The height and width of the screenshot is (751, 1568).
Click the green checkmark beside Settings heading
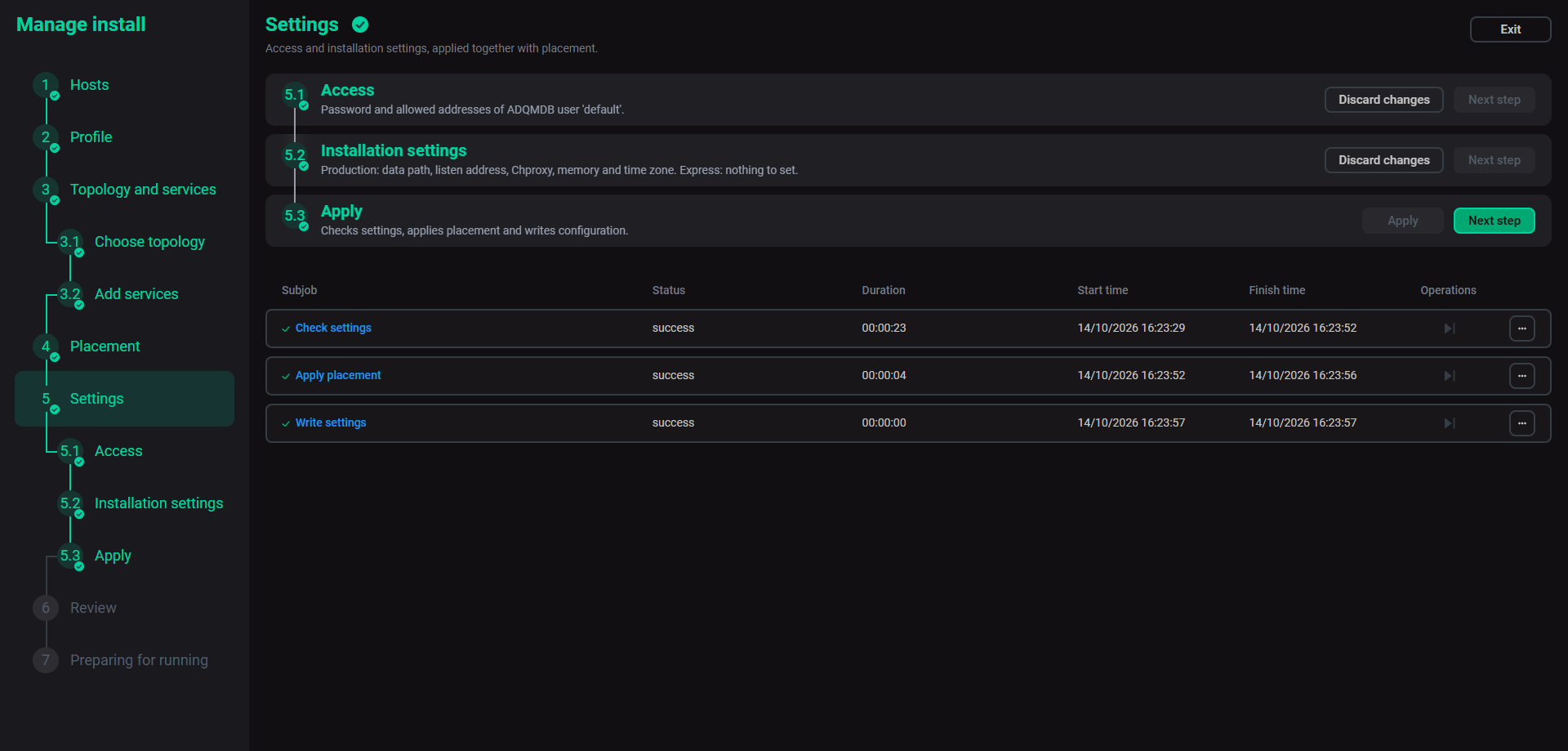pos(360,25)
